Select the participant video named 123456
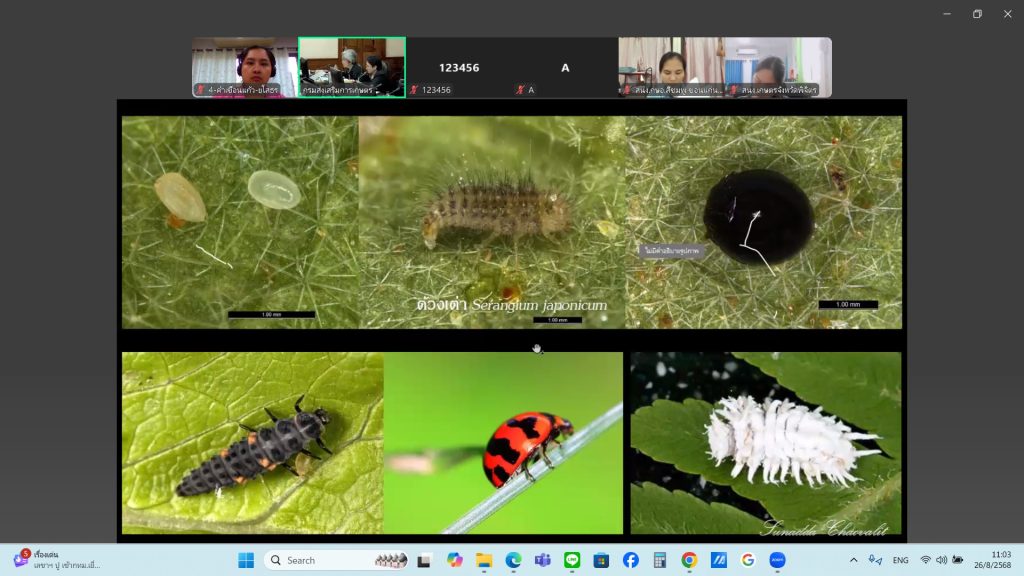This screenshot has height=576, width=1024. [x=459, y=68]
